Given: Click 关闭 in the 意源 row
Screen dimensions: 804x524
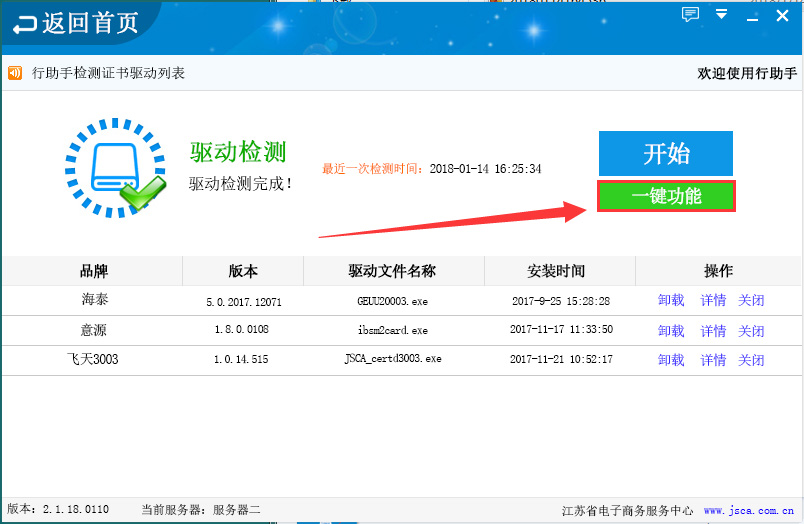Looking at the screenshot, I should click(751, 331).
